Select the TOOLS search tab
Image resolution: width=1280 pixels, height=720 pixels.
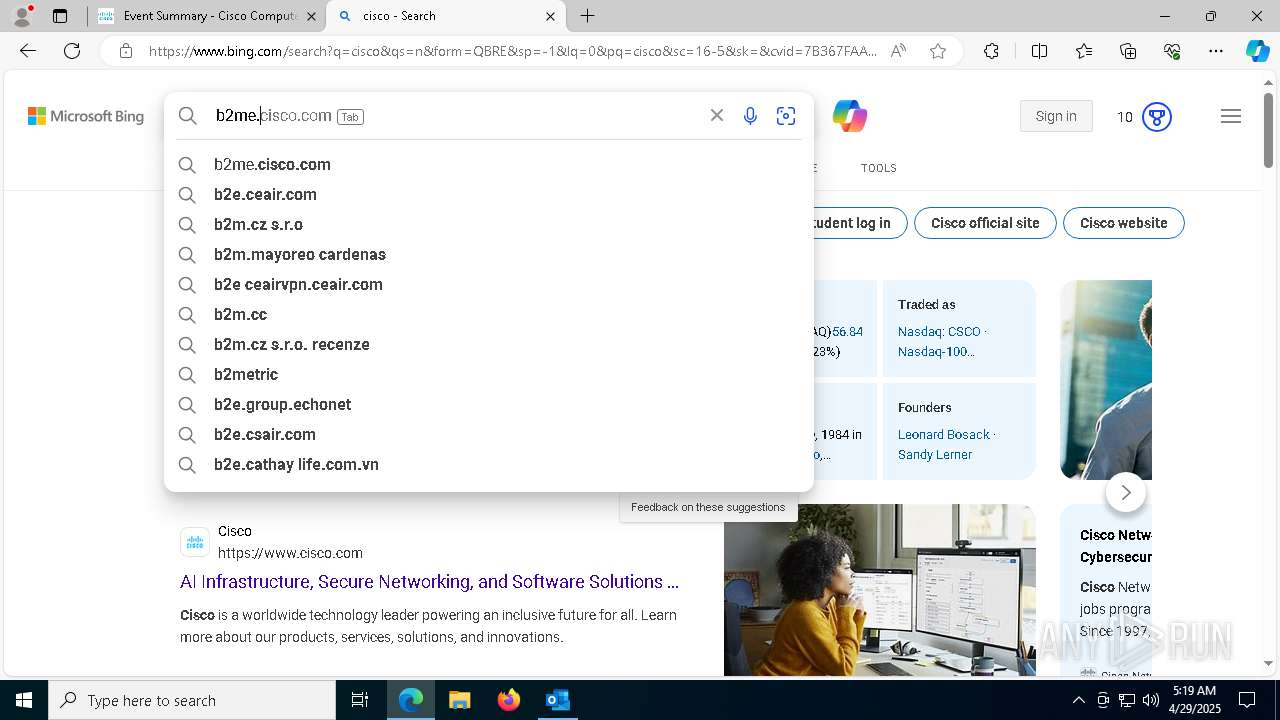point(879,168)
